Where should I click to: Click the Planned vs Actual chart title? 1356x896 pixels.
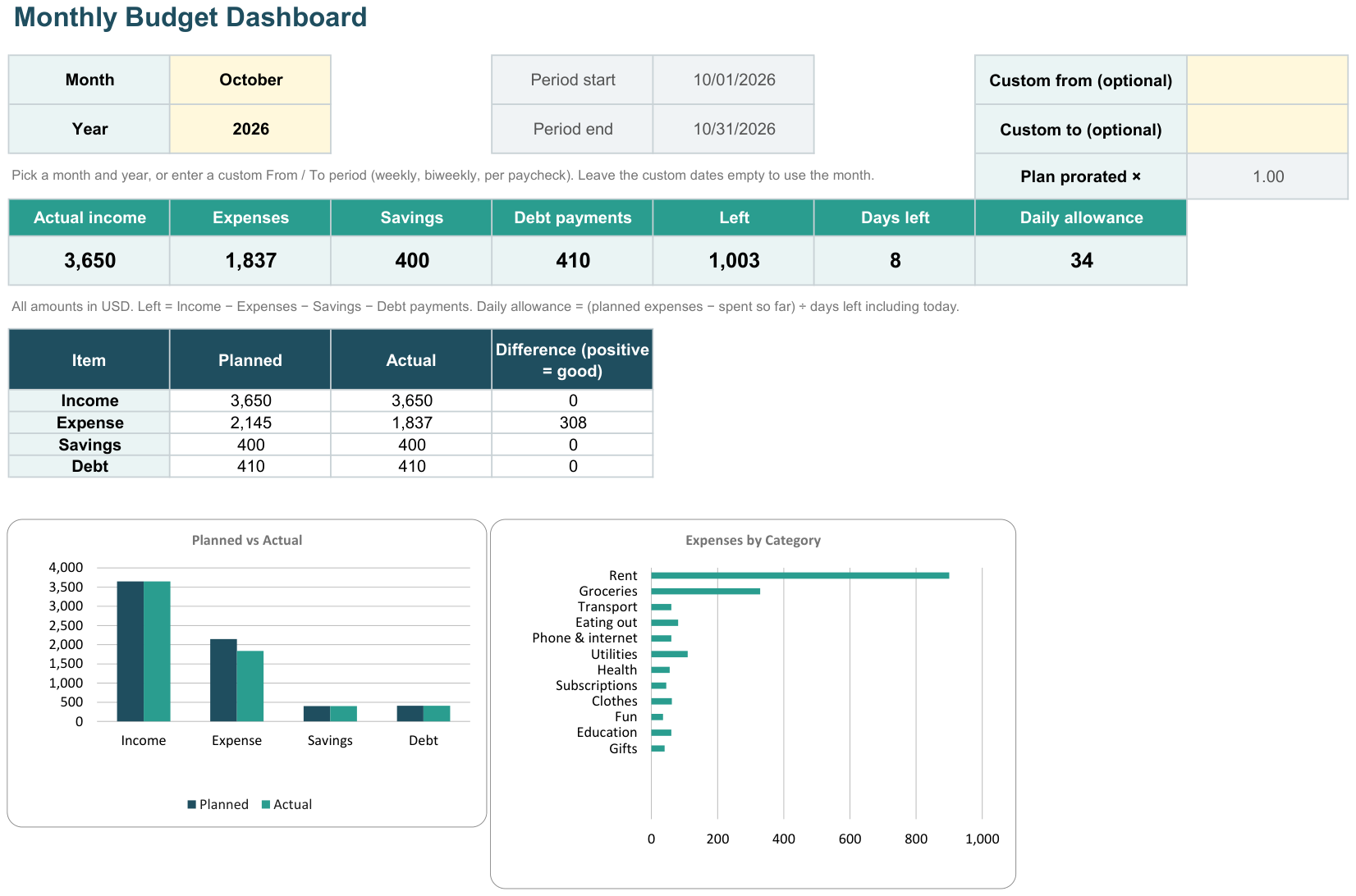click(x=247, y=540)
